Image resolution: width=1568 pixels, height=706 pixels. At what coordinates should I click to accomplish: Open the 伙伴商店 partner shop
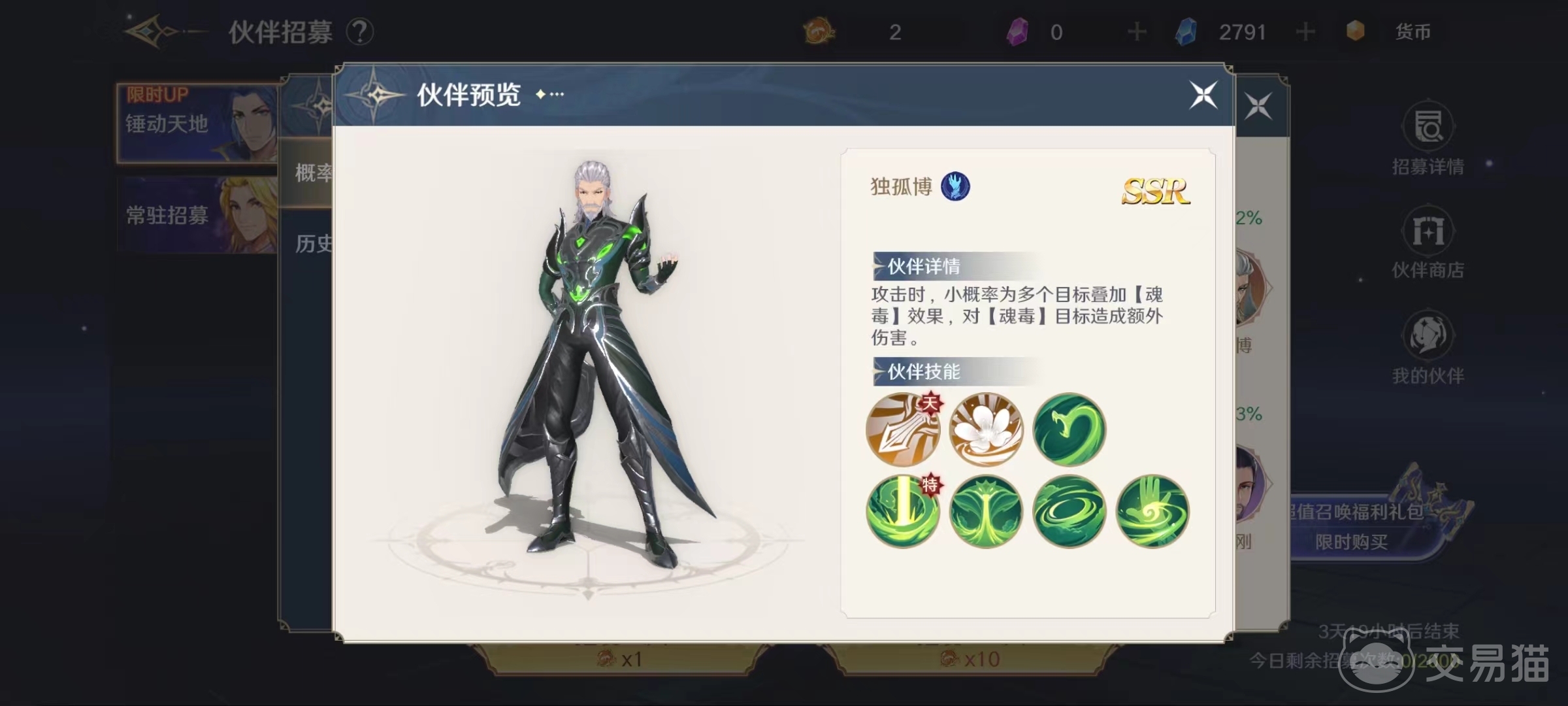pyautogui.click(x=1428, y=243)
